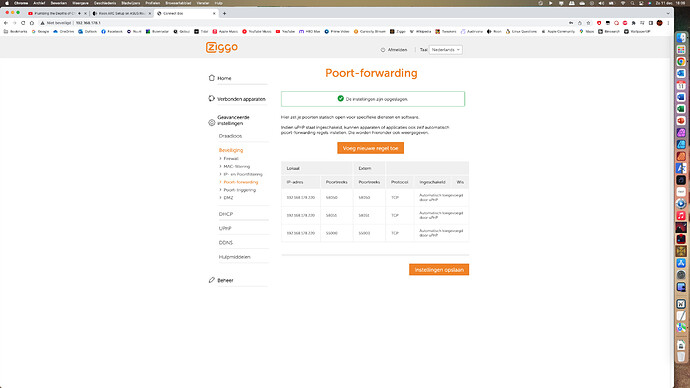The width and height of the screenshot is (690, 388).
Task: Open the Chrome three-dot menu
Action: (668, 23)
